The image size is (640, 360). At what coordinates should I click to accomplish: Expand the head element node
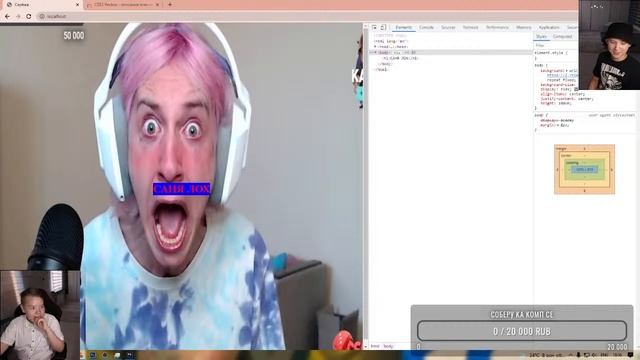point(375,47)
